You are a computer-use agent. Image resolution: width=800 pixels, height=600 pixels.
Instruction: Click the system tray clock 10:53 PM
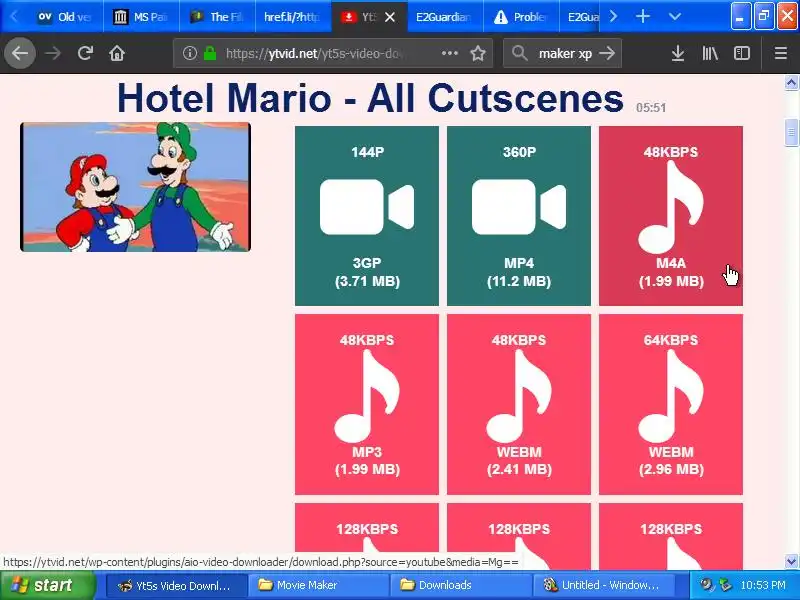tap(763, 585)
